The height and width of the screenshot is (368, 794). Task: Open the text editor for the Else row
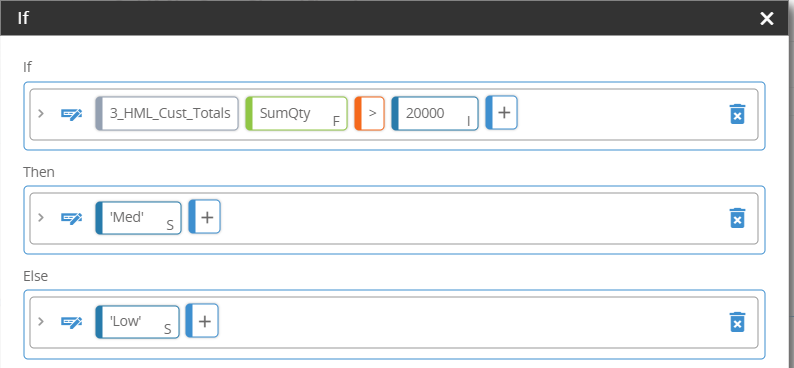[x=71, y=321]
